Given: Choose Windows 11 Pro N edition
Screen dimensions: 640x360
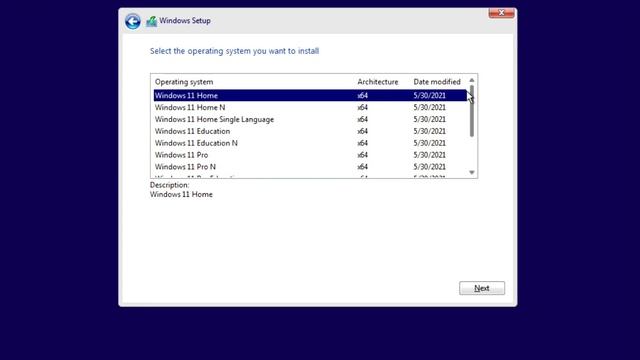Looking at the screenshot, I should click(x=311, y=167).
